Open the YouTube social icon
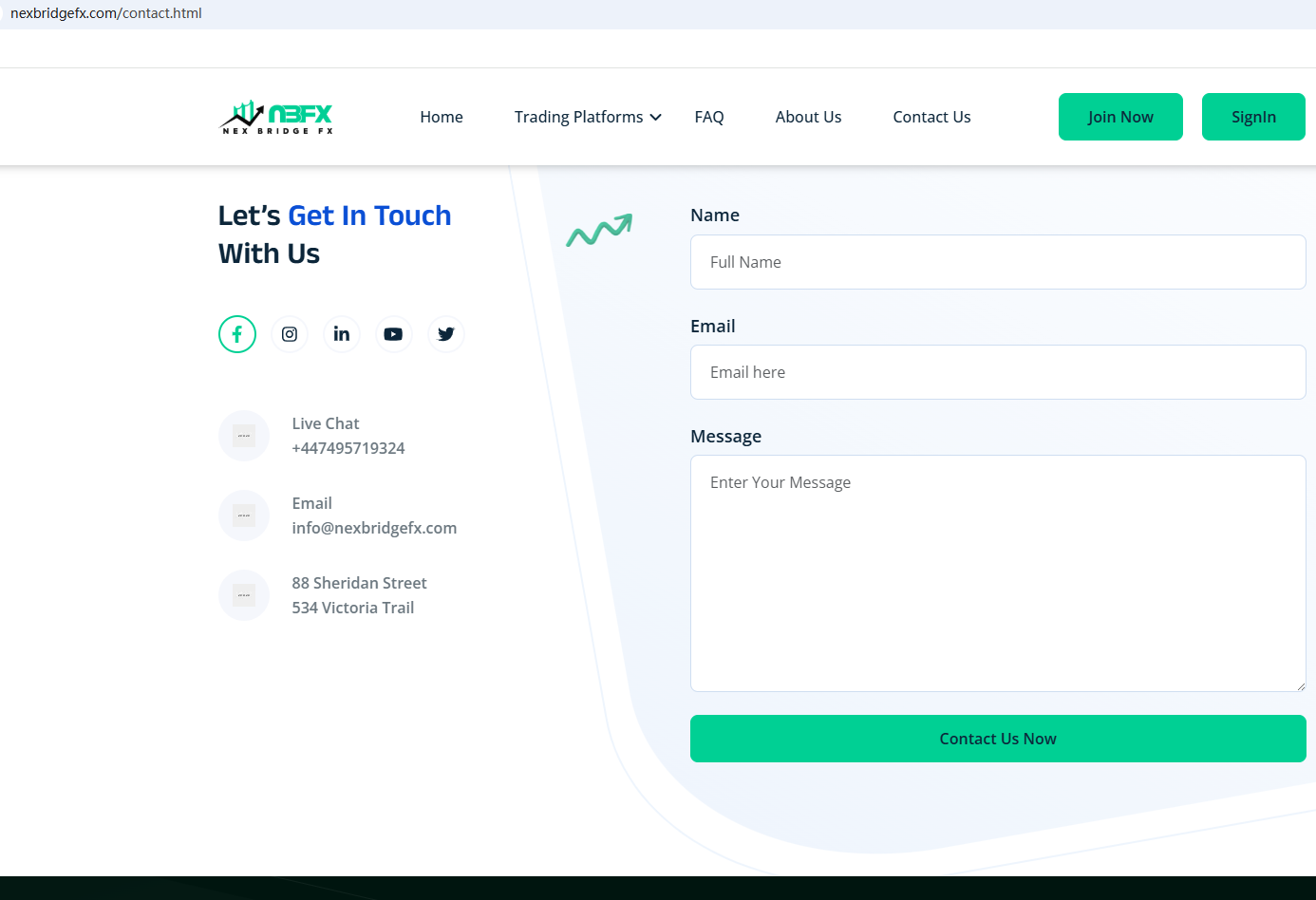This screenshot has height=900, width=1316. click(x=393, y=334)
